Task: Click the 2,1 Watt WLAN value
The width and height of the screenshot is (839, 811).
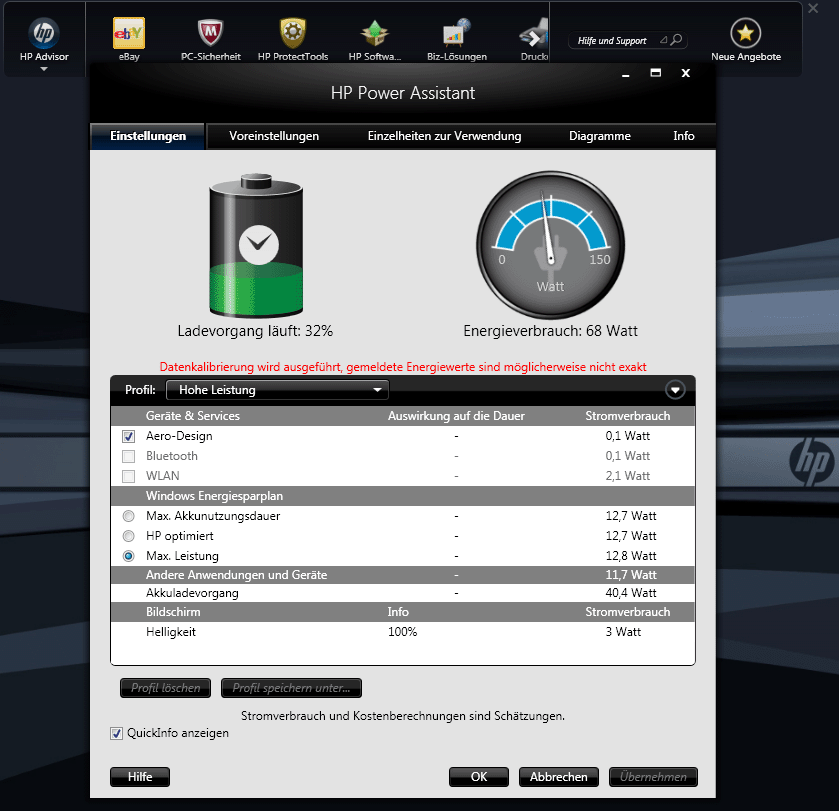Action: pyautogui.click(x=628, y=476)
